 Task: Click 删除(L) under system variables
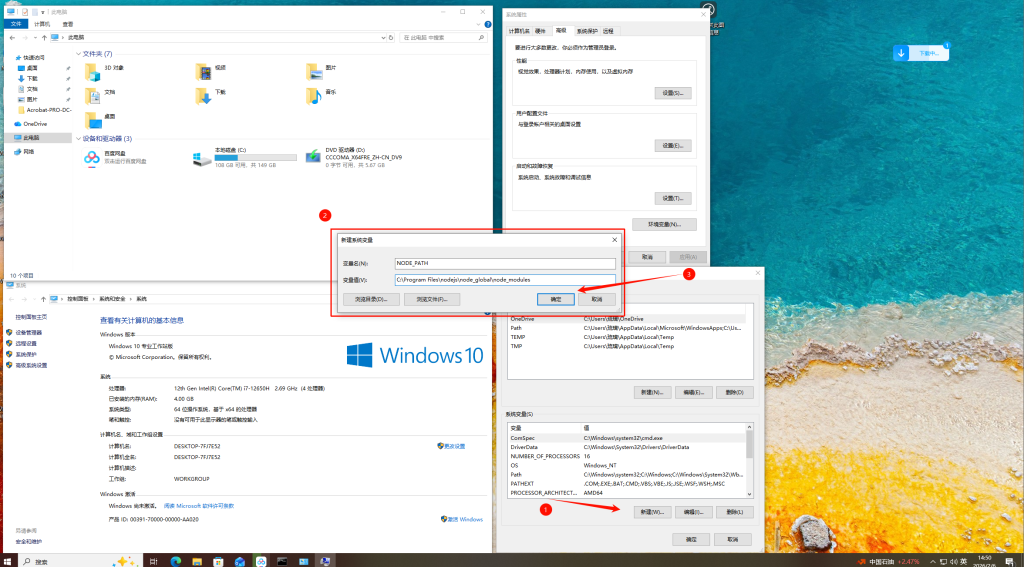[x=735, y=512]
